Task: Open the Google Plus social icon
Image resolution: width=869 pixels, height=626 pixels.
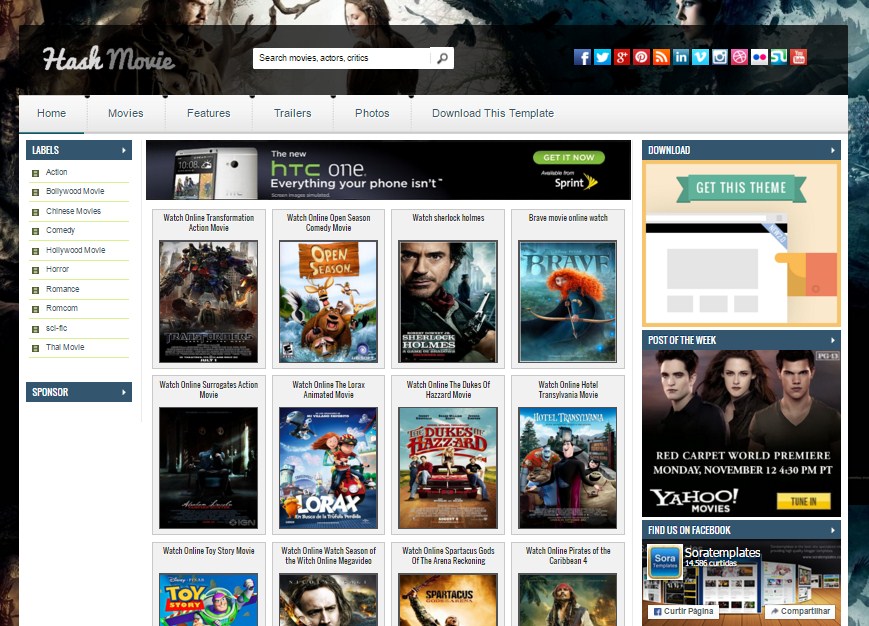Action: click(x=622, y=57)
